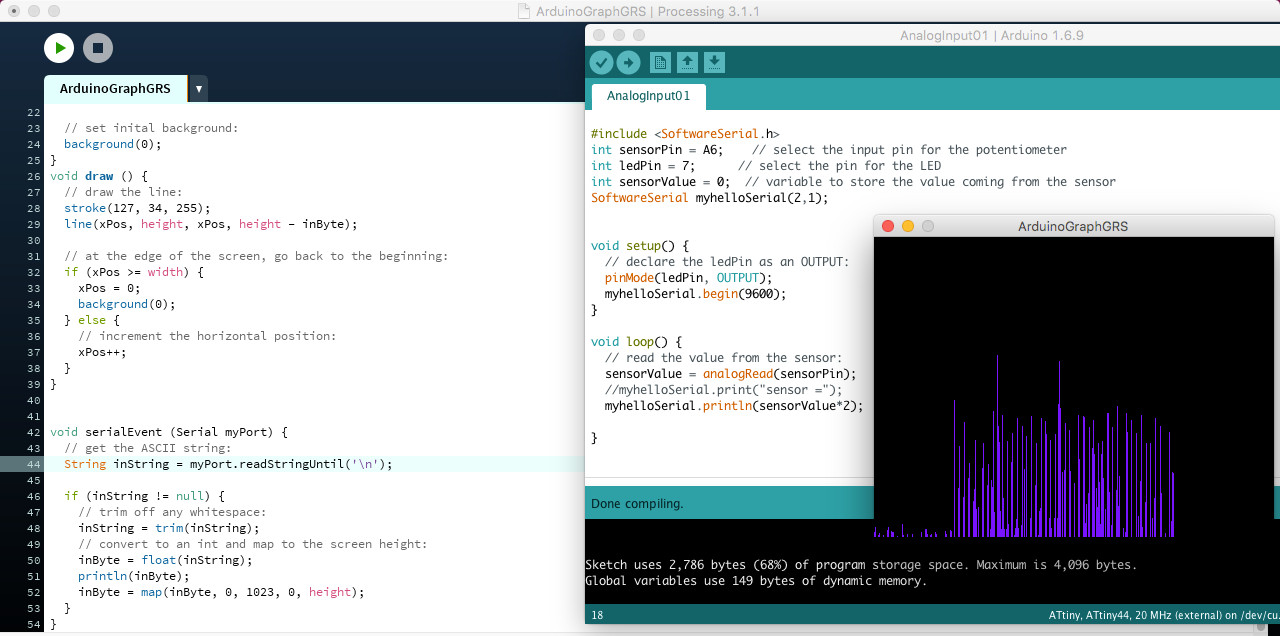Click 'background(0);' on line 24
Viewport: 1280px width, 636px height.
(112, 144)
